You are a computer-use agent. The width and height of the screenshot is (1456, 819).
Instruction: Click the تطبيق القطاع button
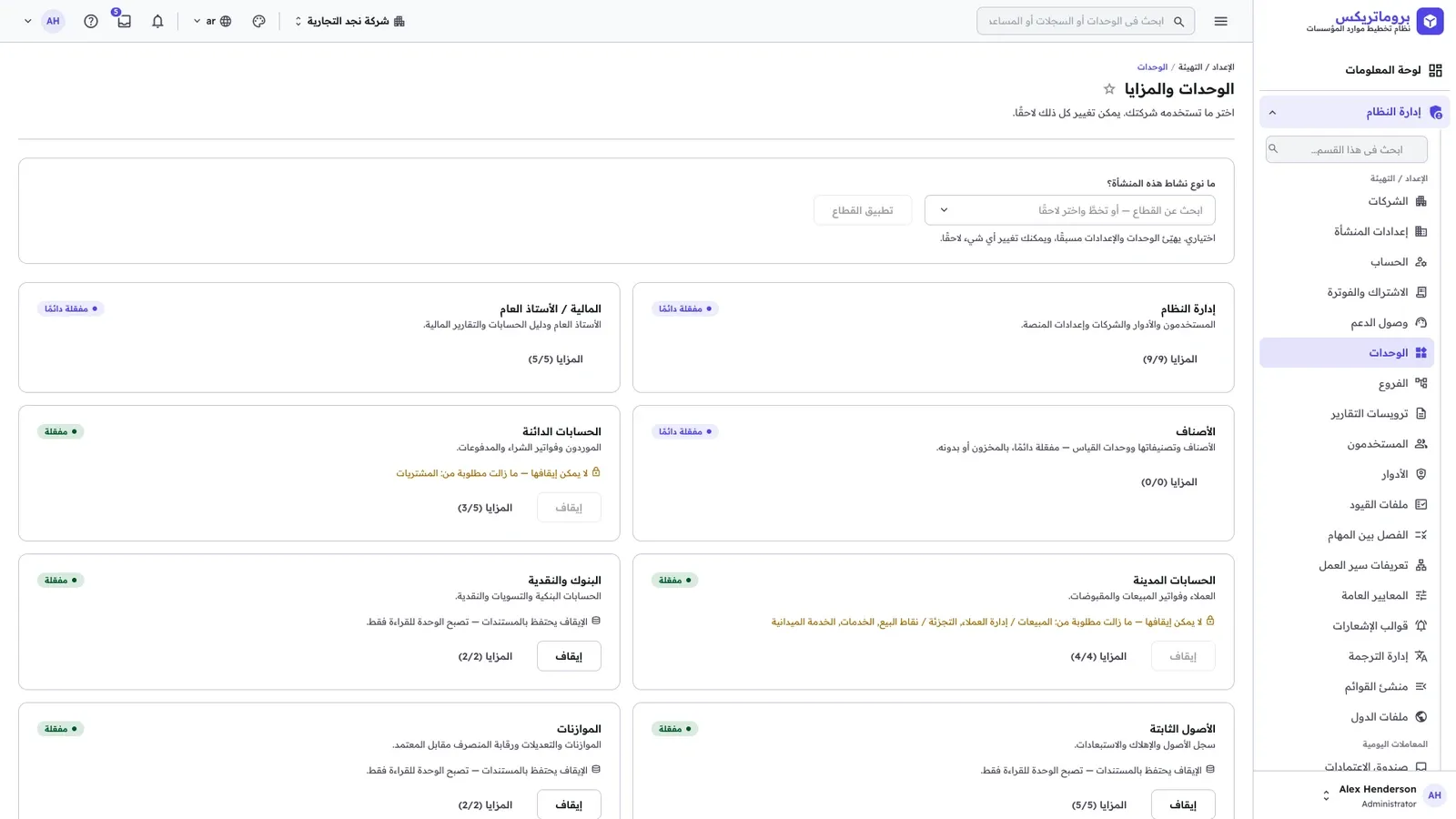863,210
